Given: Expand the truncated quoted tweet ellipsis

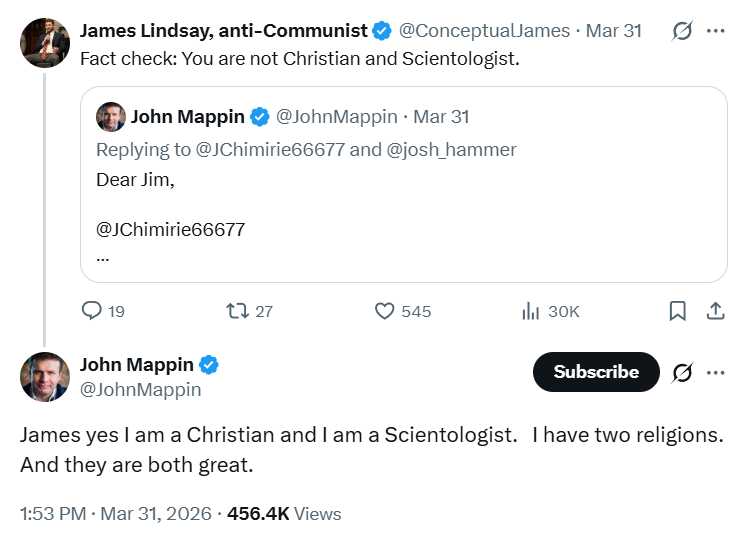Looking at the screenshot, I should click(x=103, y=255).
